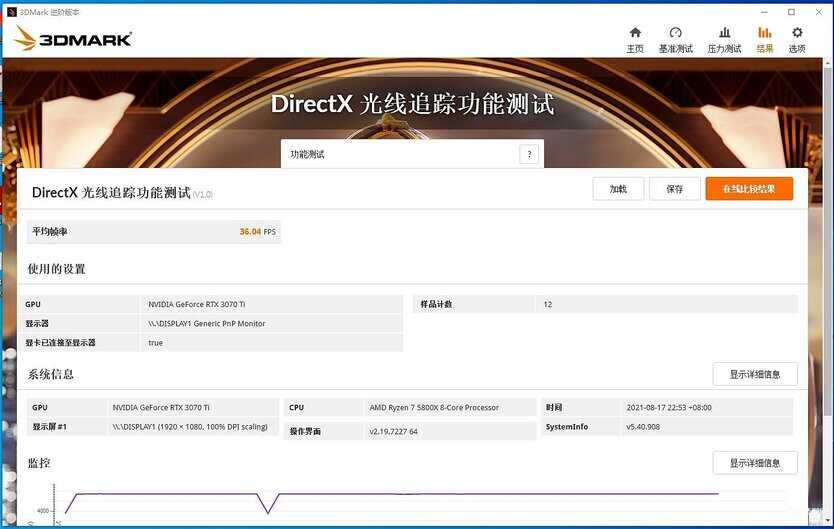Click the SystemInfo v5.40.908 value
The height and width of the screenshot is (529, 834).
tap(643, 426)
